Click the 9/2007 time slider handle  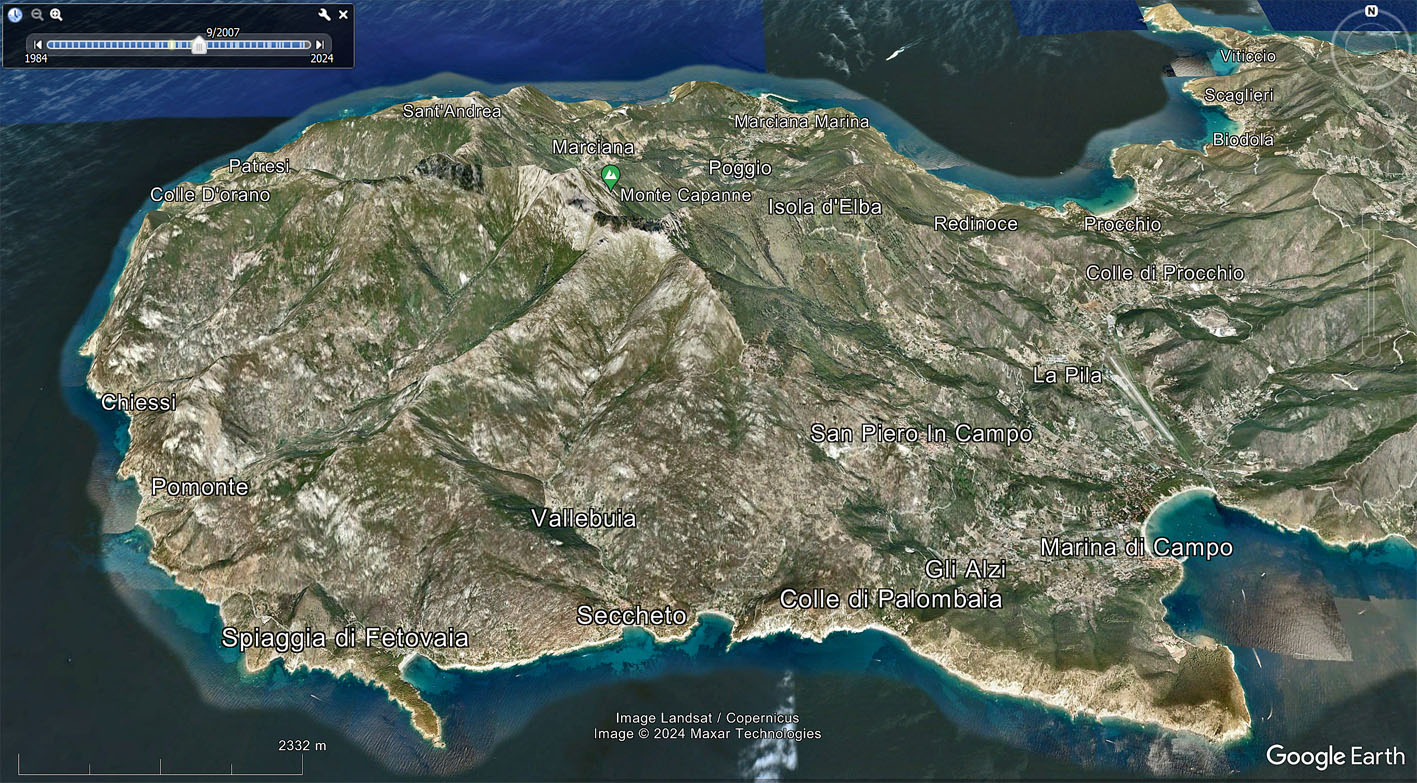click(199, 45)
